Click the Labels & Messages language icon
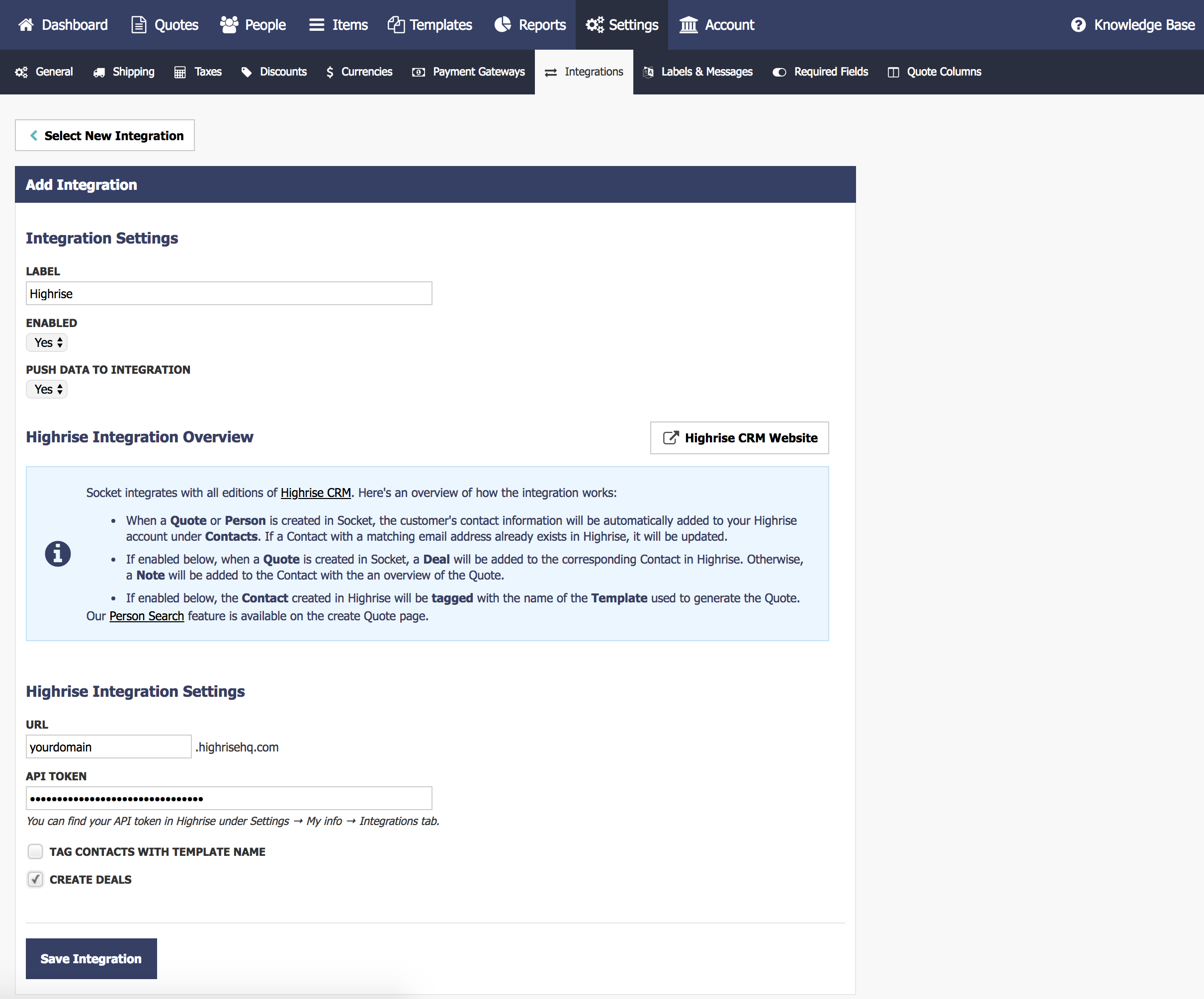 (x=648, y=72)
